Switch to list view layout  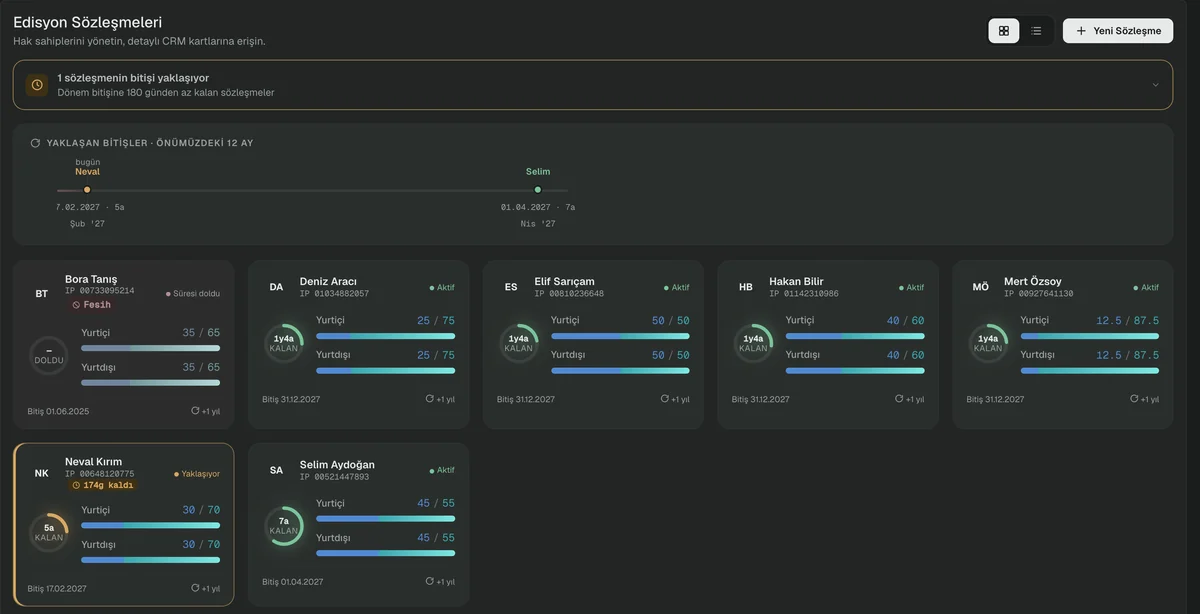pyautogui.click(x=1036, y=31)
